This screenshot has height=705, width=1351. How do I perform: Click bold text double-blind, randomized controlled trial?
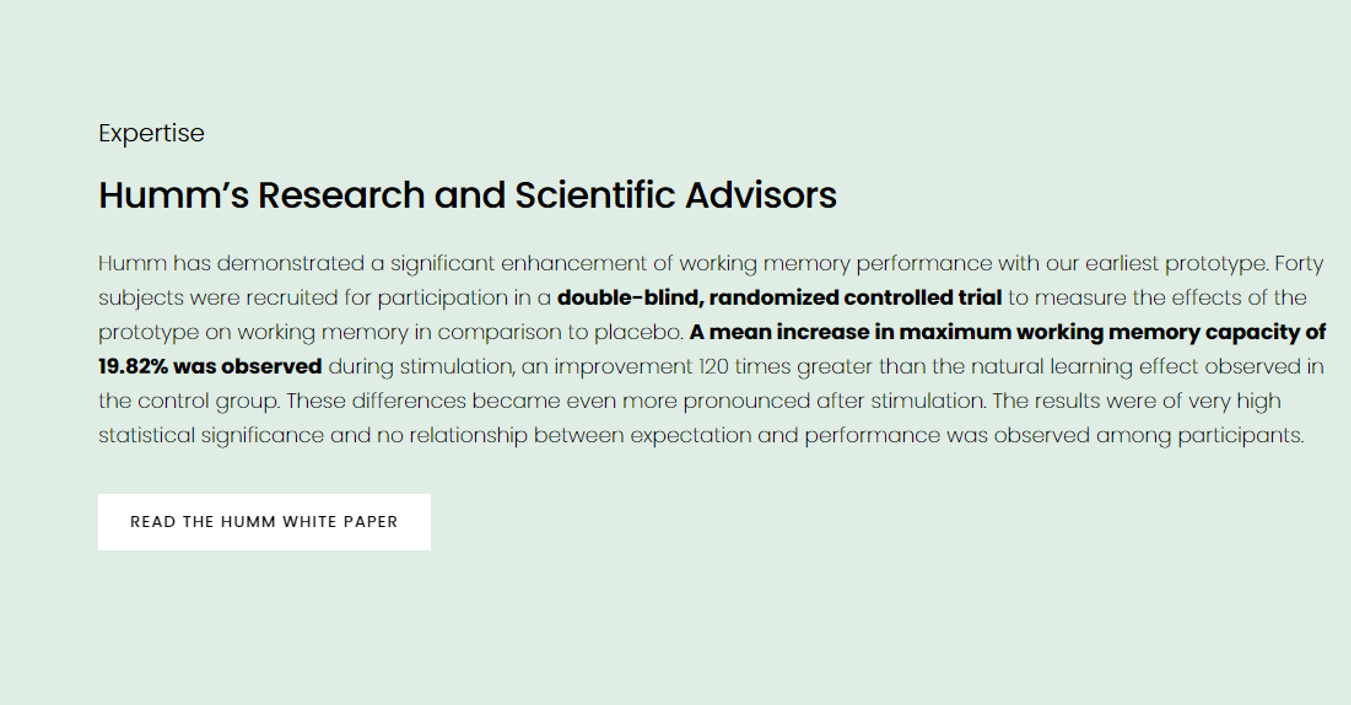779,298
